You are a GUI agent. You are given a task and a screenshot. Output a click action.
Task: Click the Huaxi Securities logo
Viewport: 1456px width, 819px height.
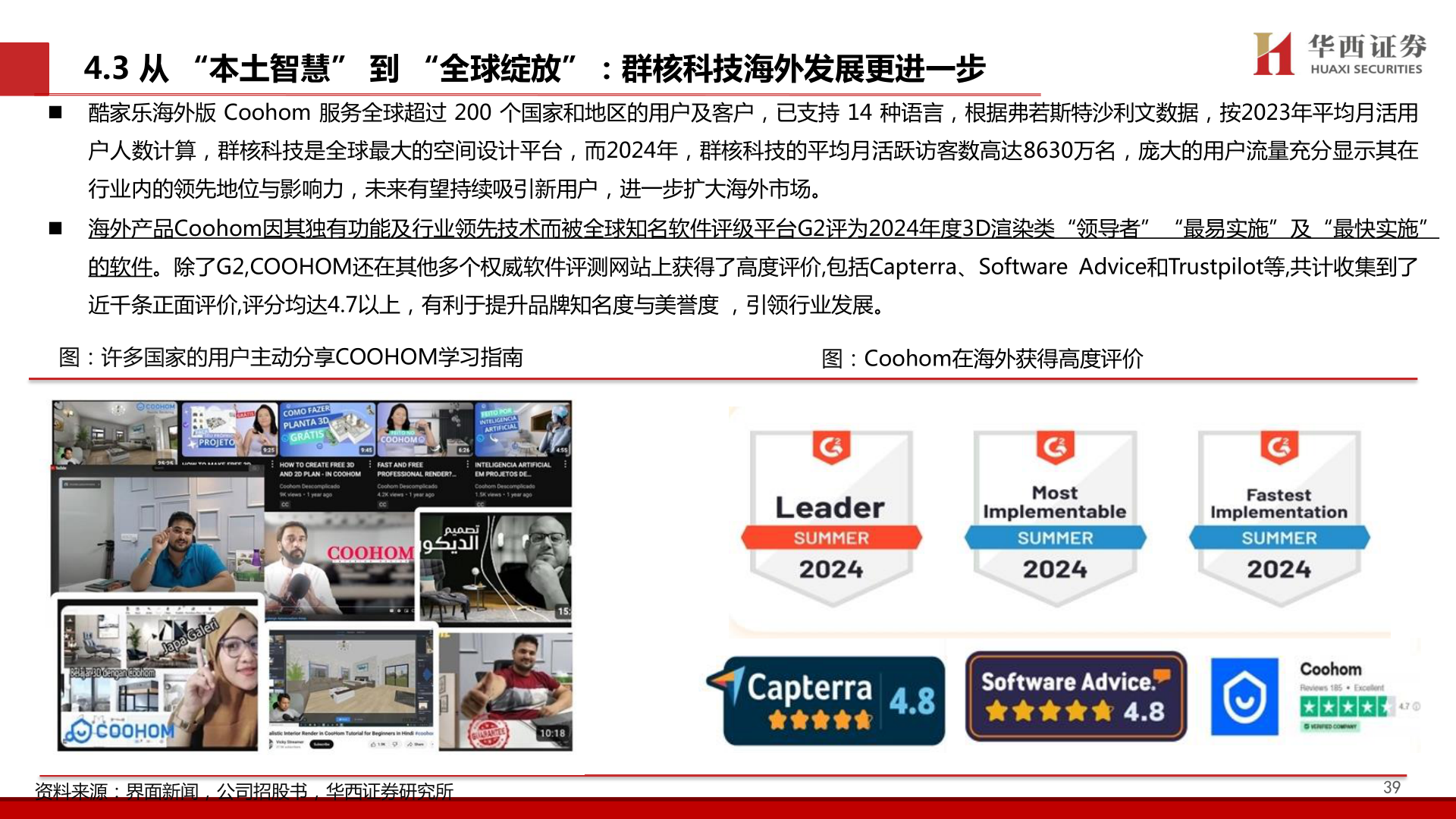click(1338, 54)
